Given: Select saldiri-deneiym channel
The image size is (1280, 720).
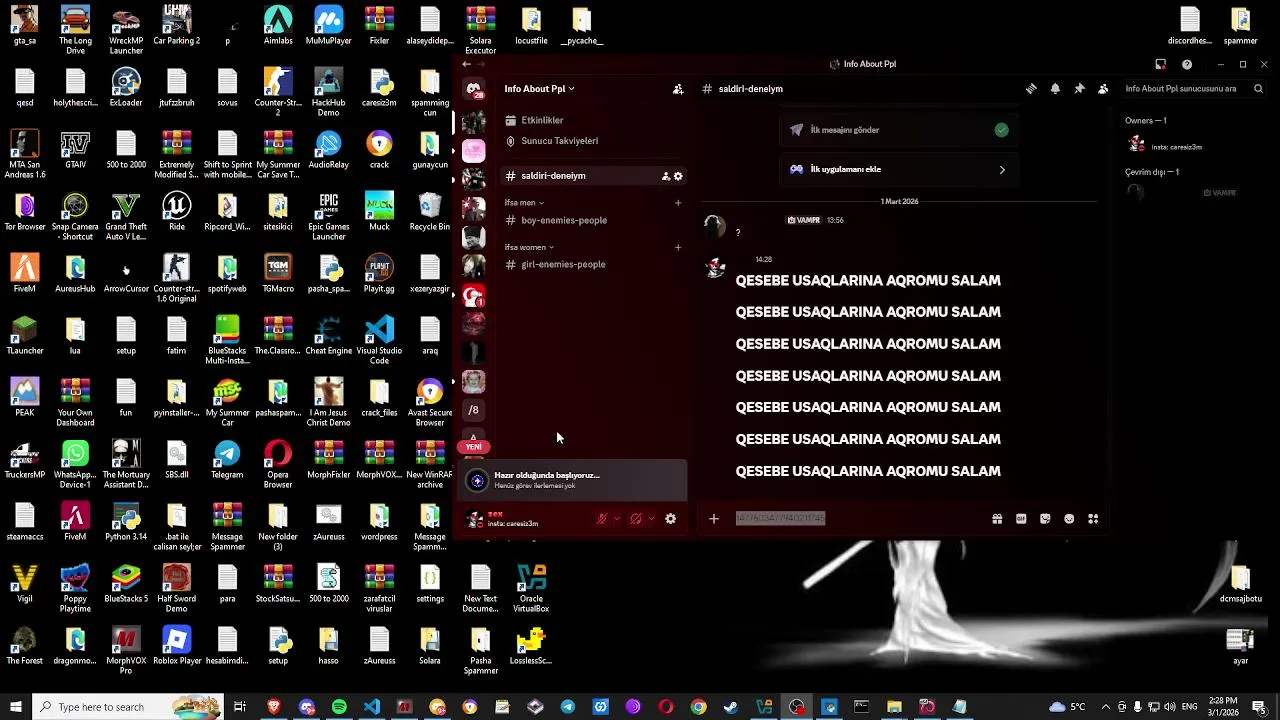Looking at the screenshot, I should point(593,176).
